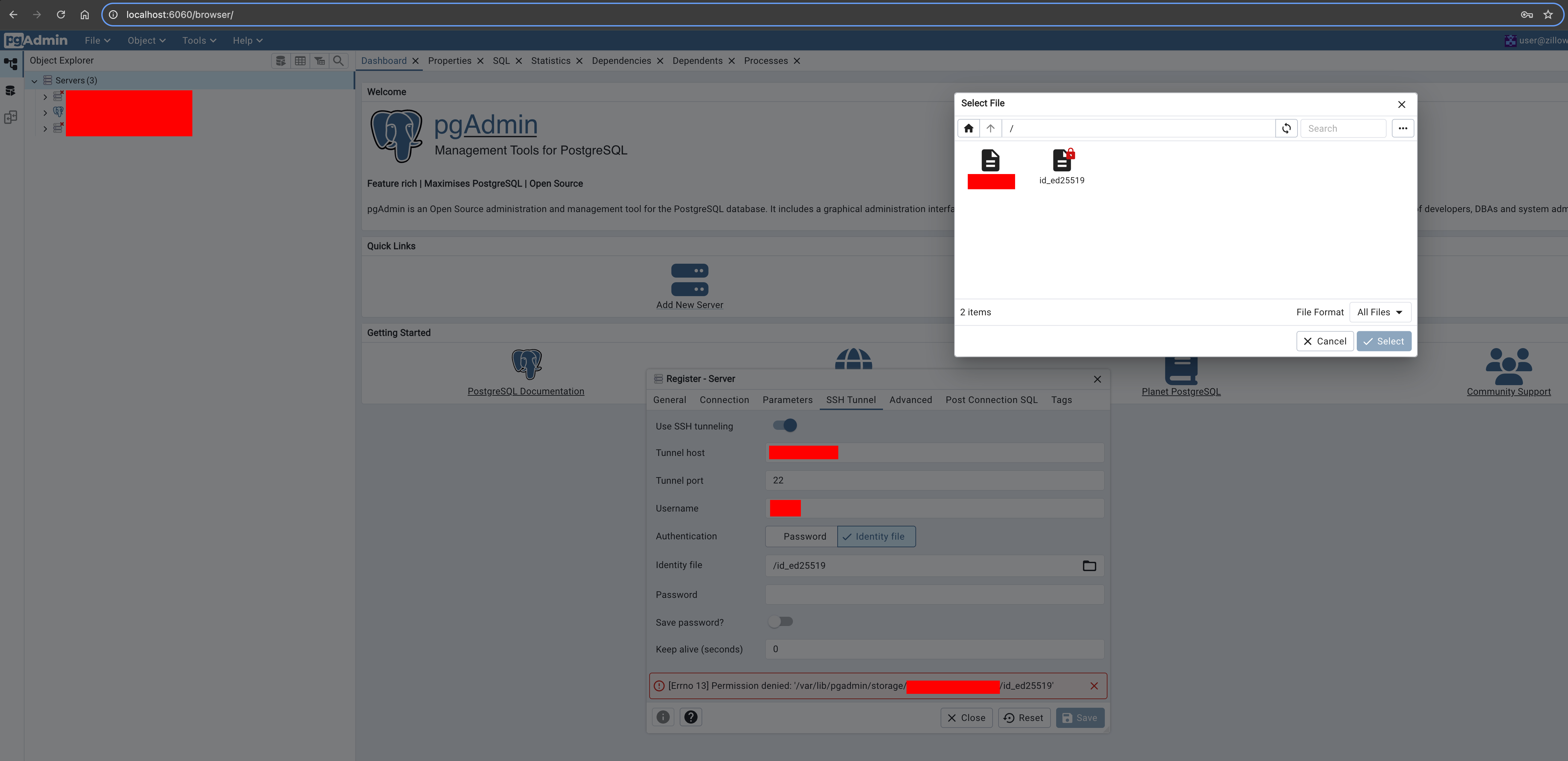Click the Tunnel port input field

(x=934, y=480)
